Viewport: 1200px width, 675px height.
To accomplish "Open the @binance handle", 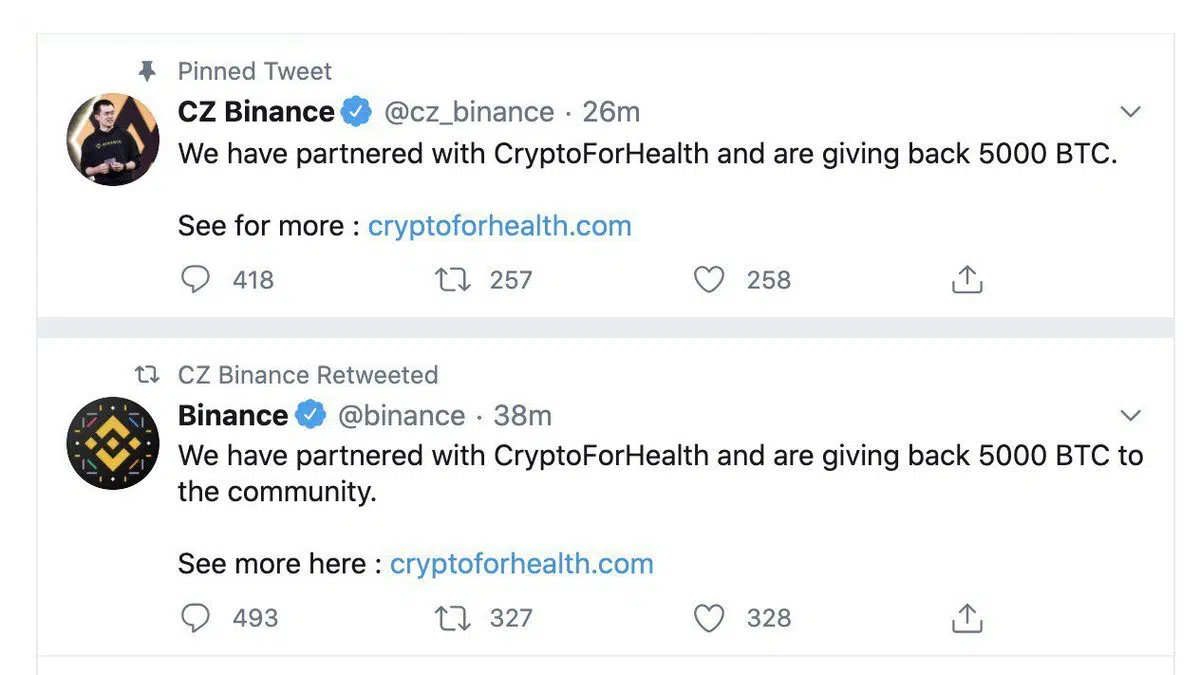I will click(401, 415).
